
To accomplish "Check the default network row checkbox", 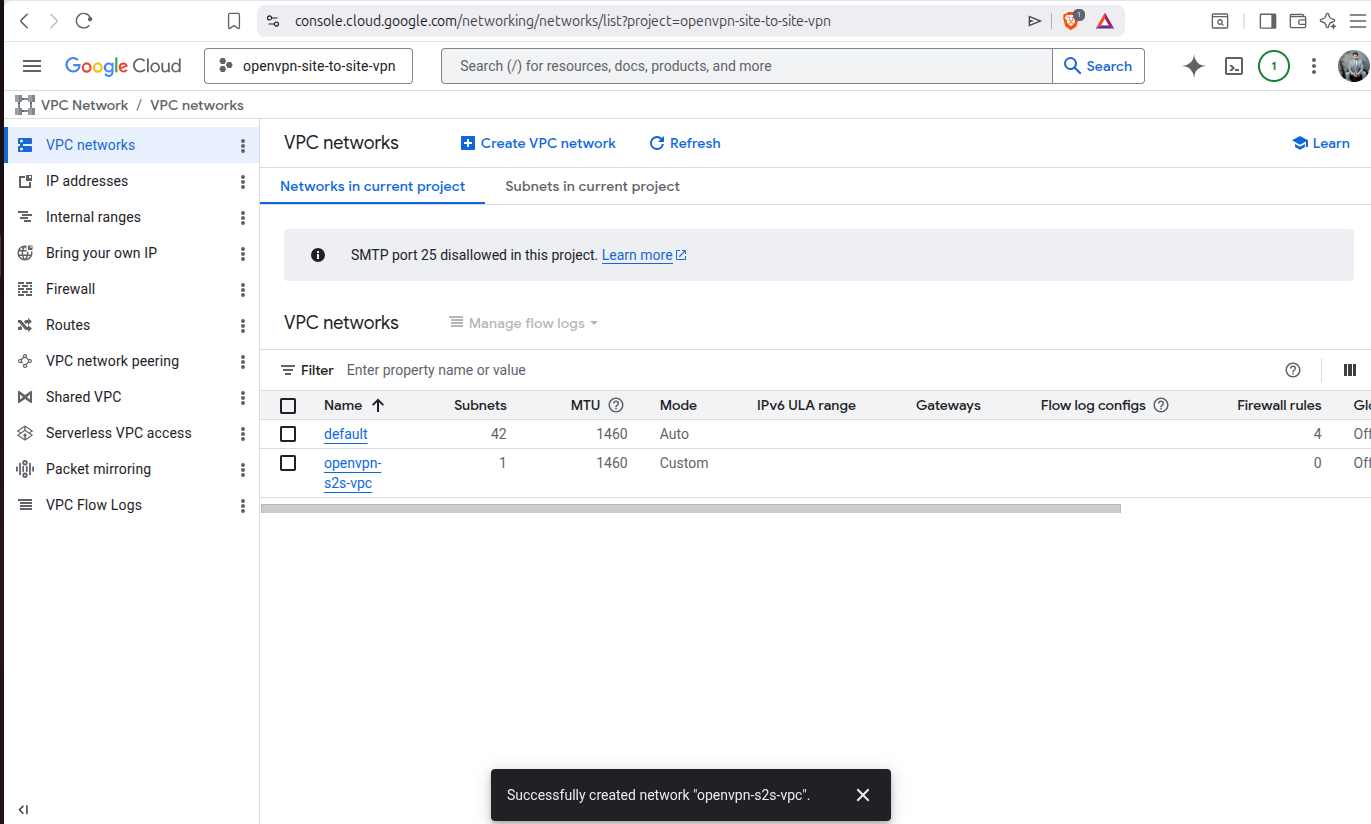I will 288,434.
